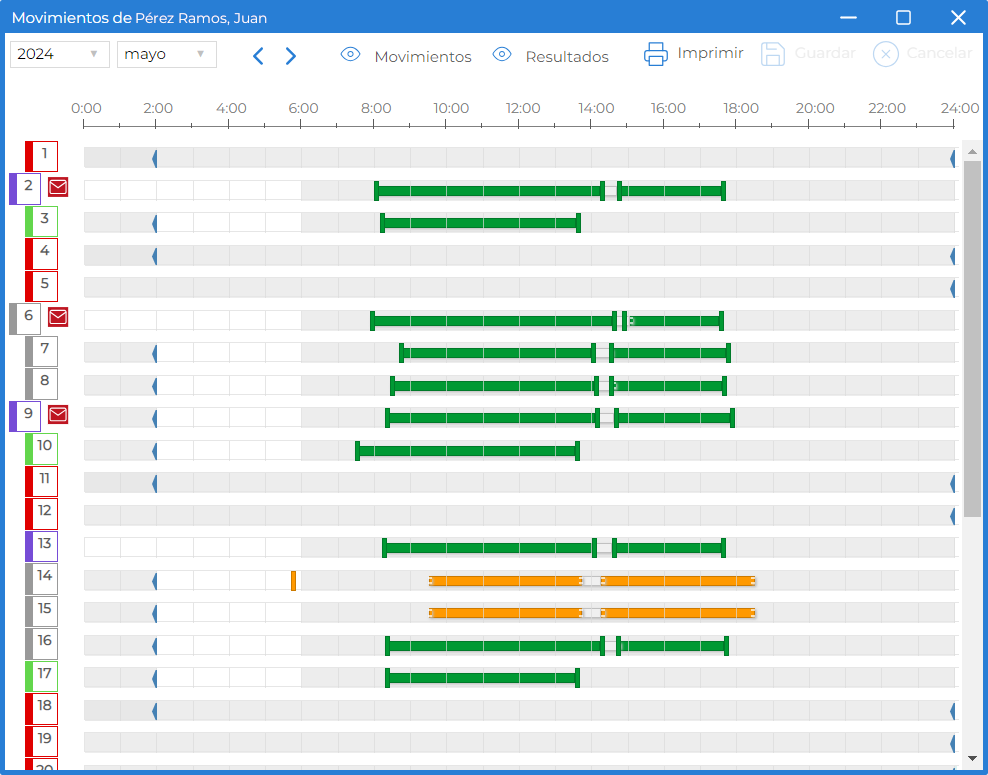The image size is (988, 775).
Task: Click day 3 green morning shift bar
Action: coord(480,223)
